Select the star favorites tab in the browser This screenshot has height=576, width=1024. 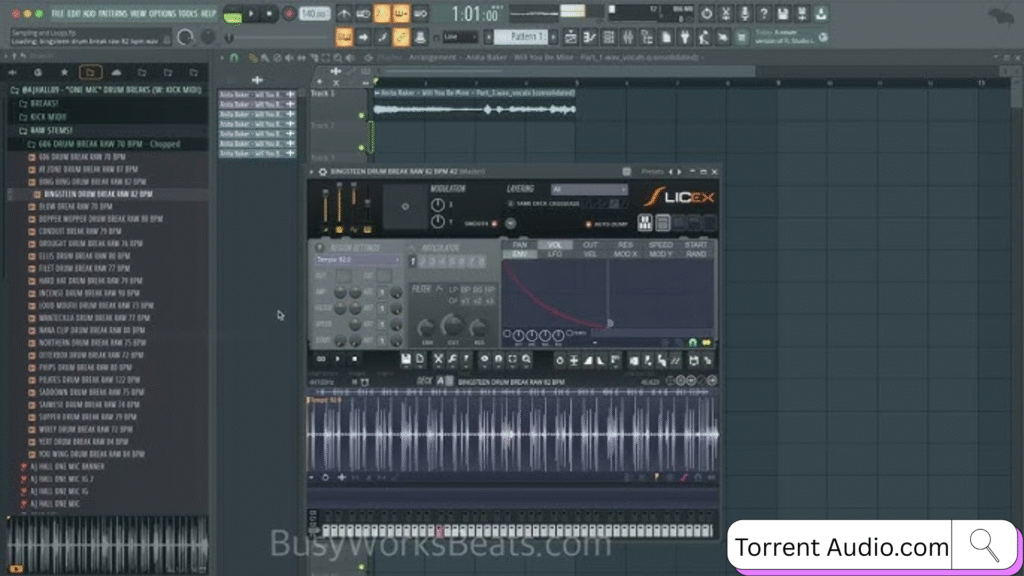(x=65, y=73)
